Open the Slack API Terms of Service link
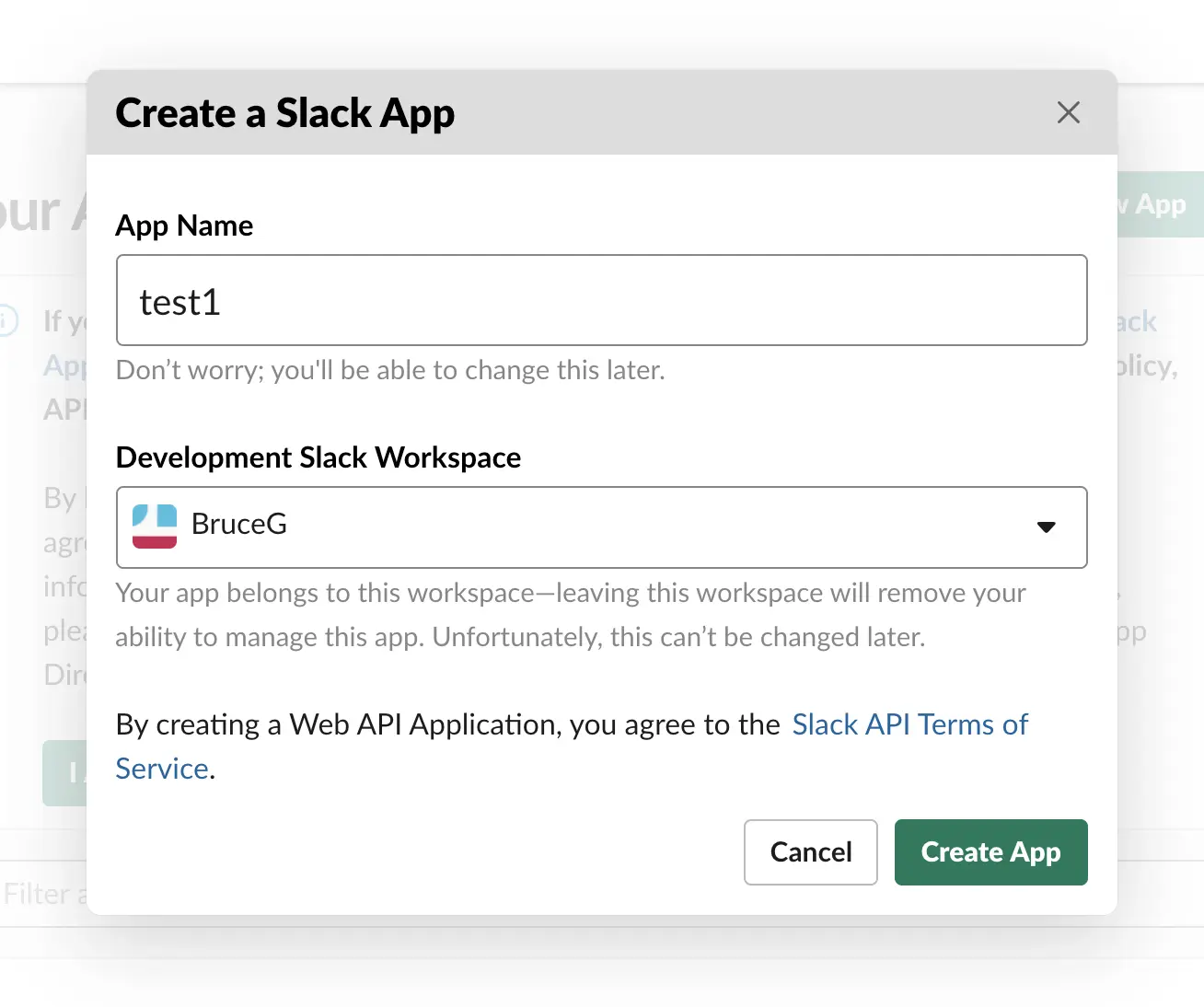The image size is (1204, 1007). 909,725
